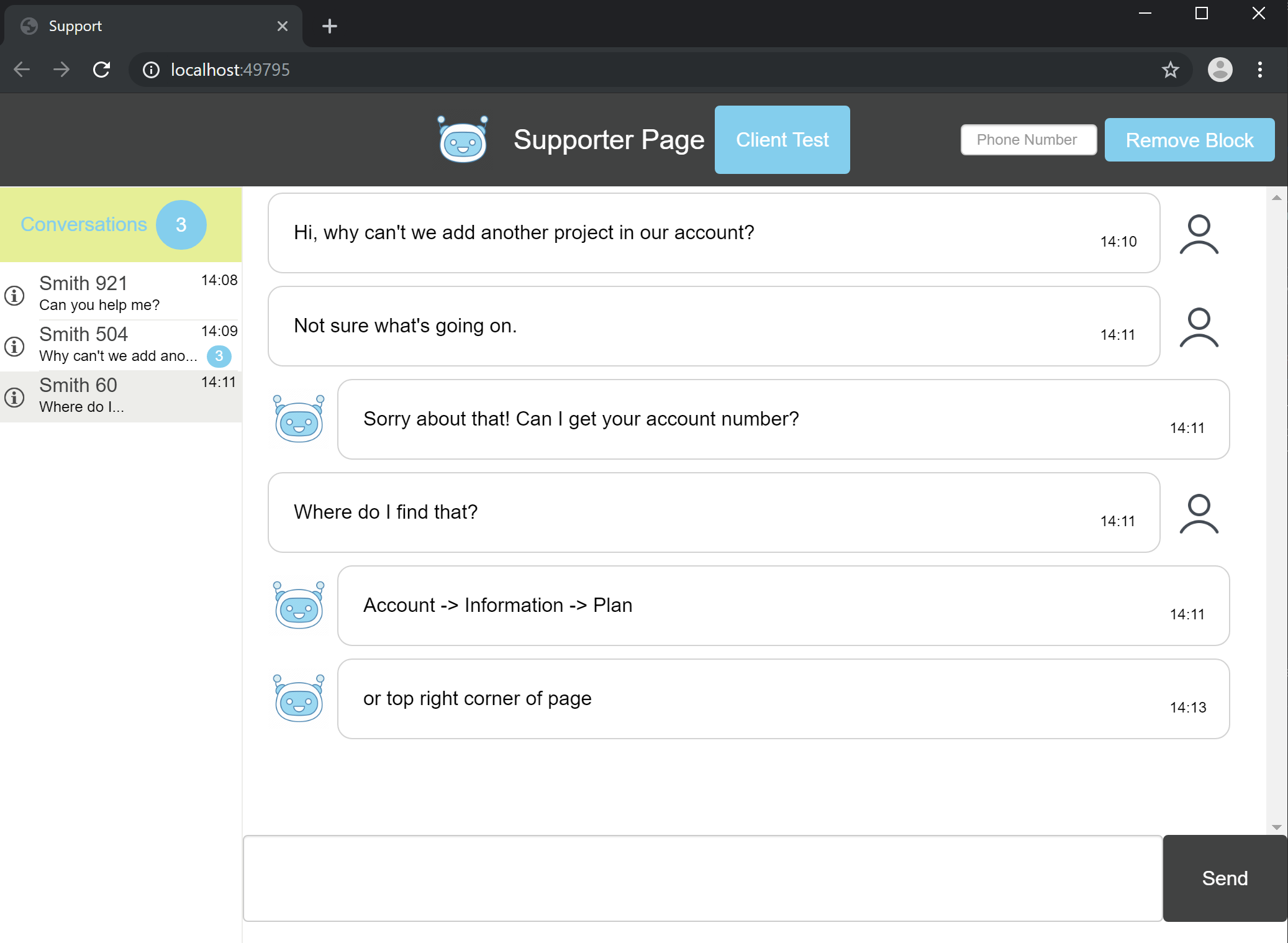Image resolution: width=1288 pixels, height=943 pixels.
Task: Click the Client Test button
Action: 782,140
